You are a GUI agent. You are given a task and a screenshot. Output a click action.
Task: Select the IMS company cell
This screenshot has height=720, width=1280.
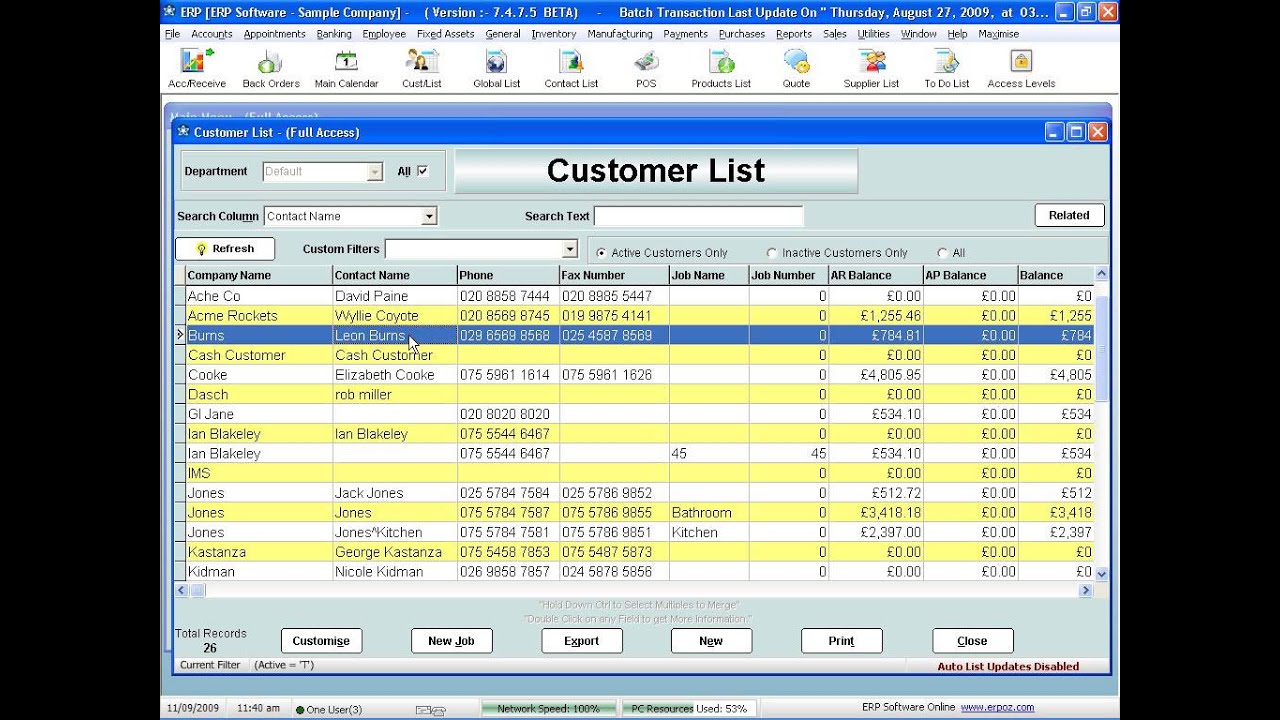[259, 473]
